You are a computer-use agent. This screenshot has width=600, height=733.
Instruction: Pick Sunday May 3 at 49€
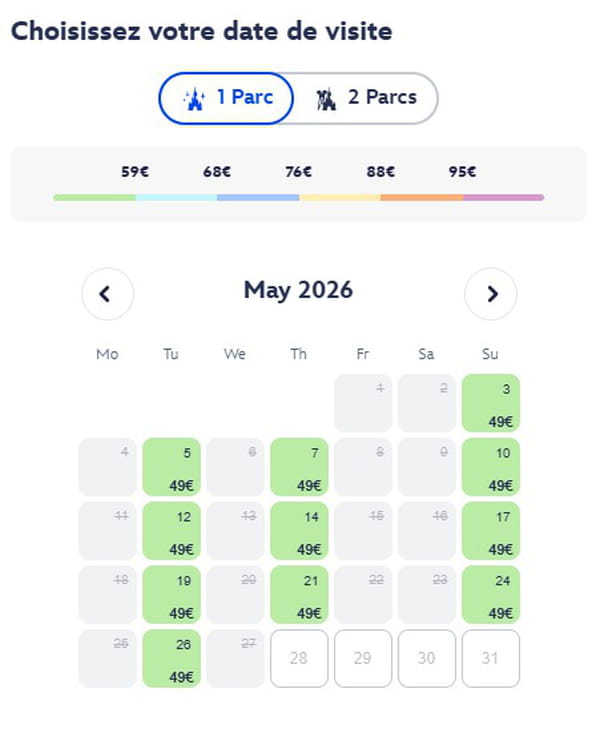(491, 403)
